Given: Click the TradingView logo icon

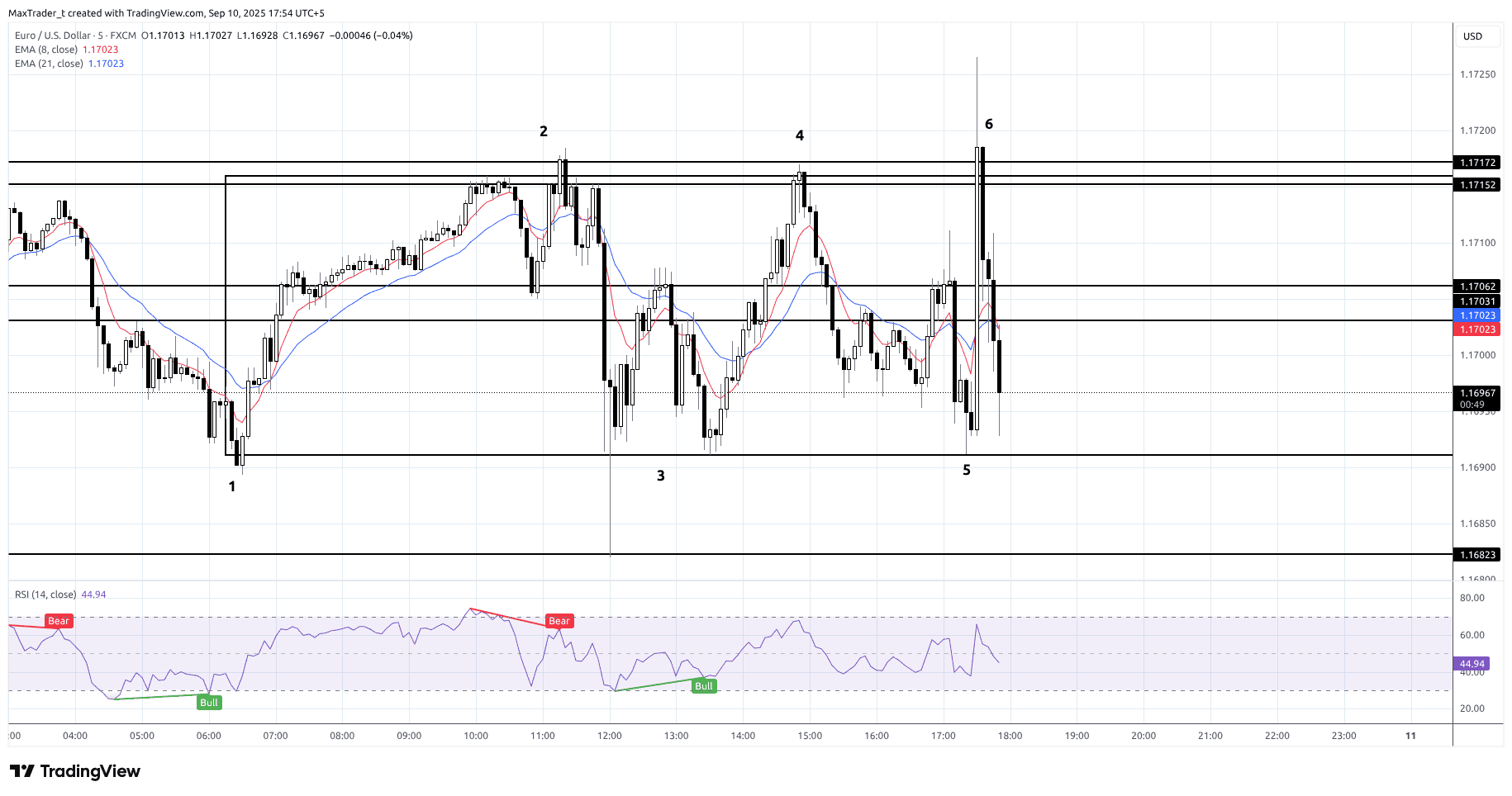Looking at the screenshot, I should (22, 771).
